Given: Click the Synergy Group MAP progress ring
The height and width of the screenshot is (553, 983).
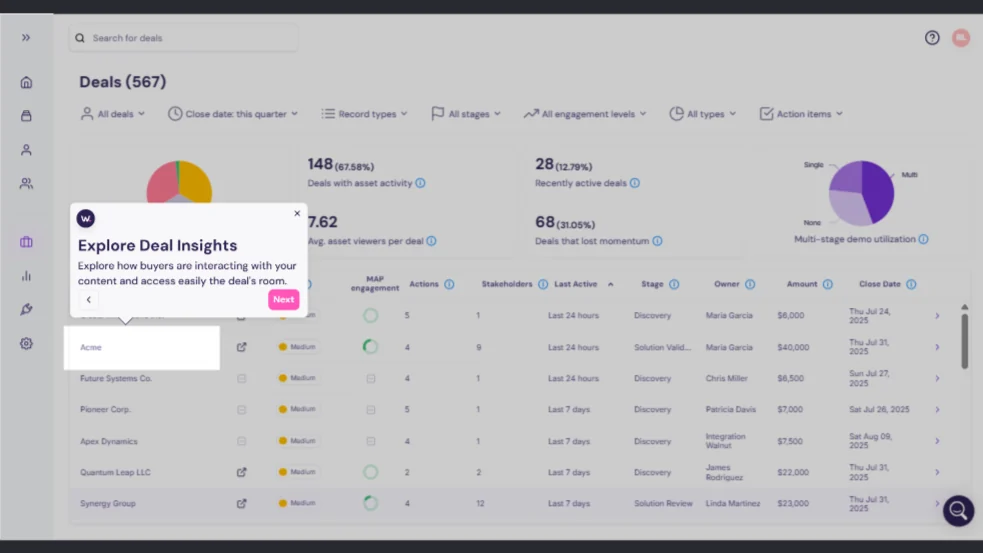Looking at the screenshot, I should (x=371, y=503).
